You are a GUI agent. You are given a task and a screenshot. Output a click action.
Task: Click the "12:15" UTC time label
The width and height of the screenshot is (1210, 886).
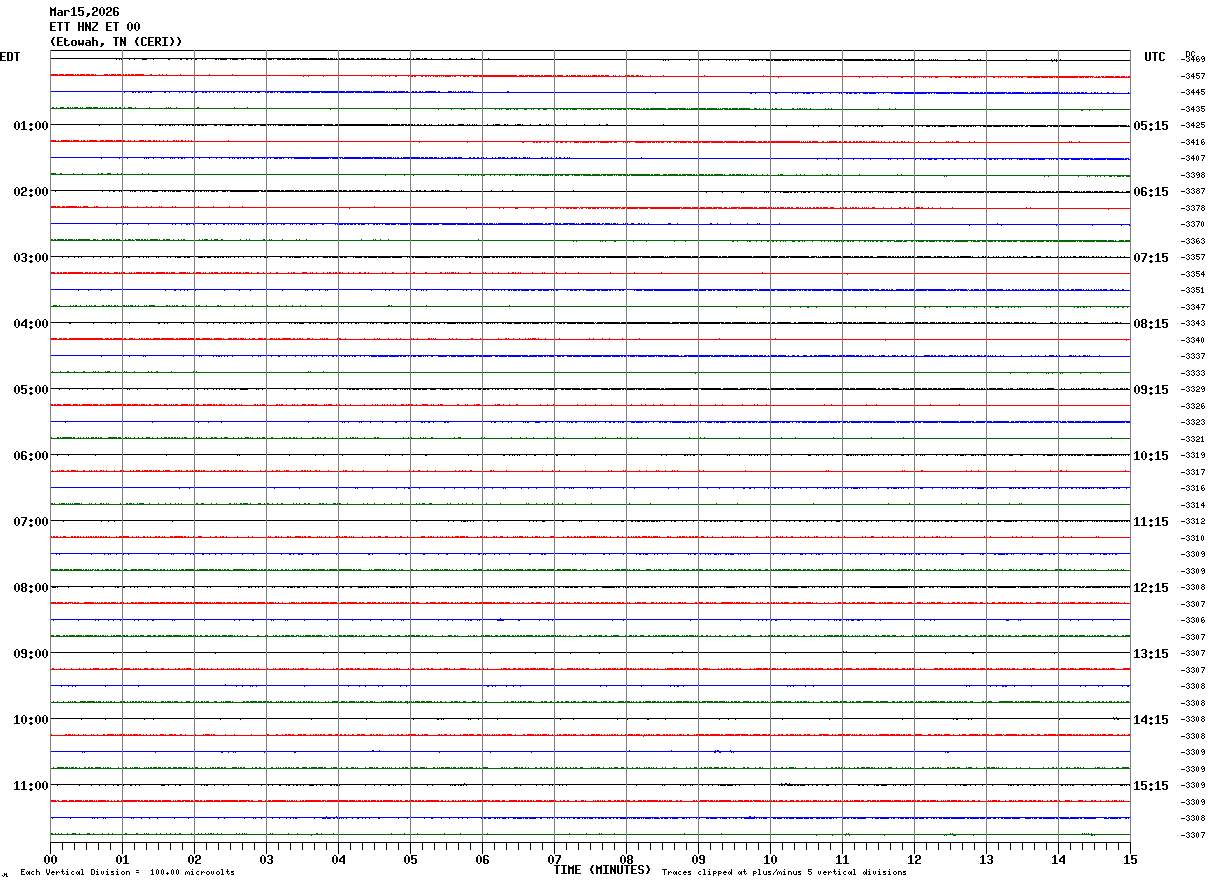click(x=1151, y=588)
